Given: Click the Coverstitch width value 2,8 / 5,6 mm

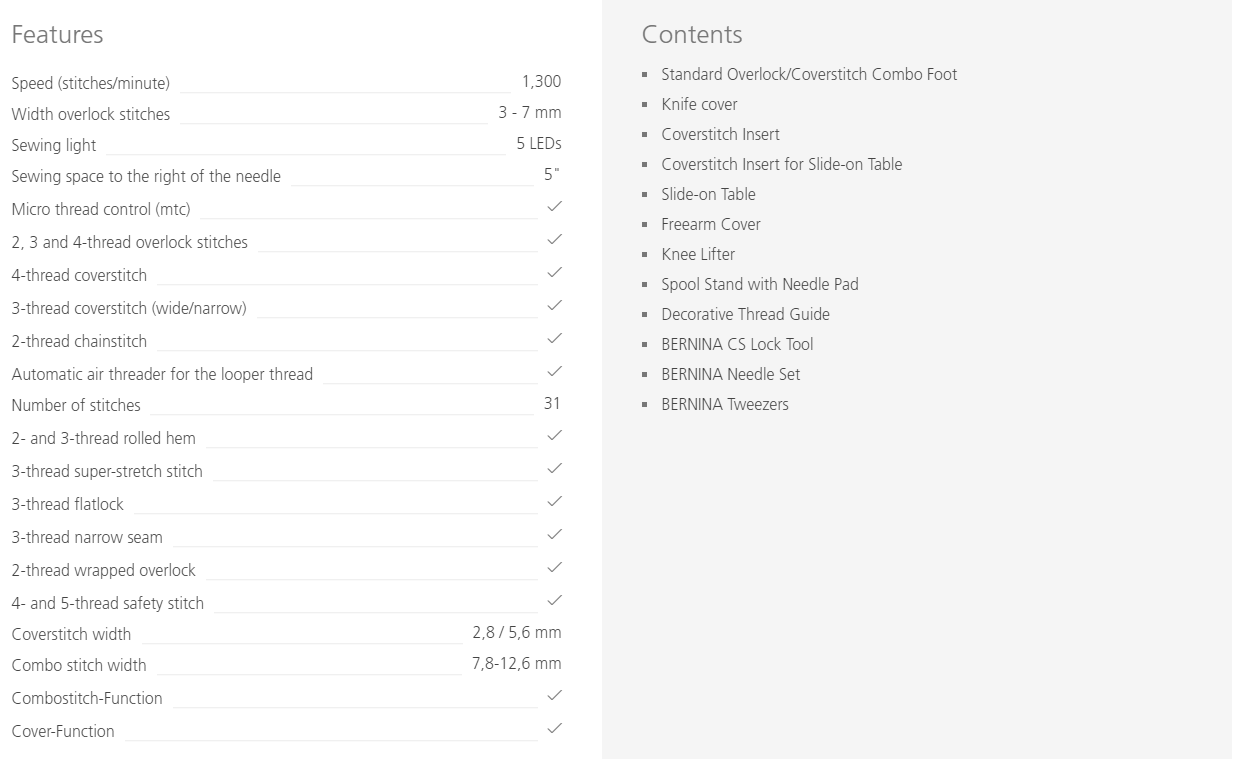Looking at the screenshot, I should [517, 632].
